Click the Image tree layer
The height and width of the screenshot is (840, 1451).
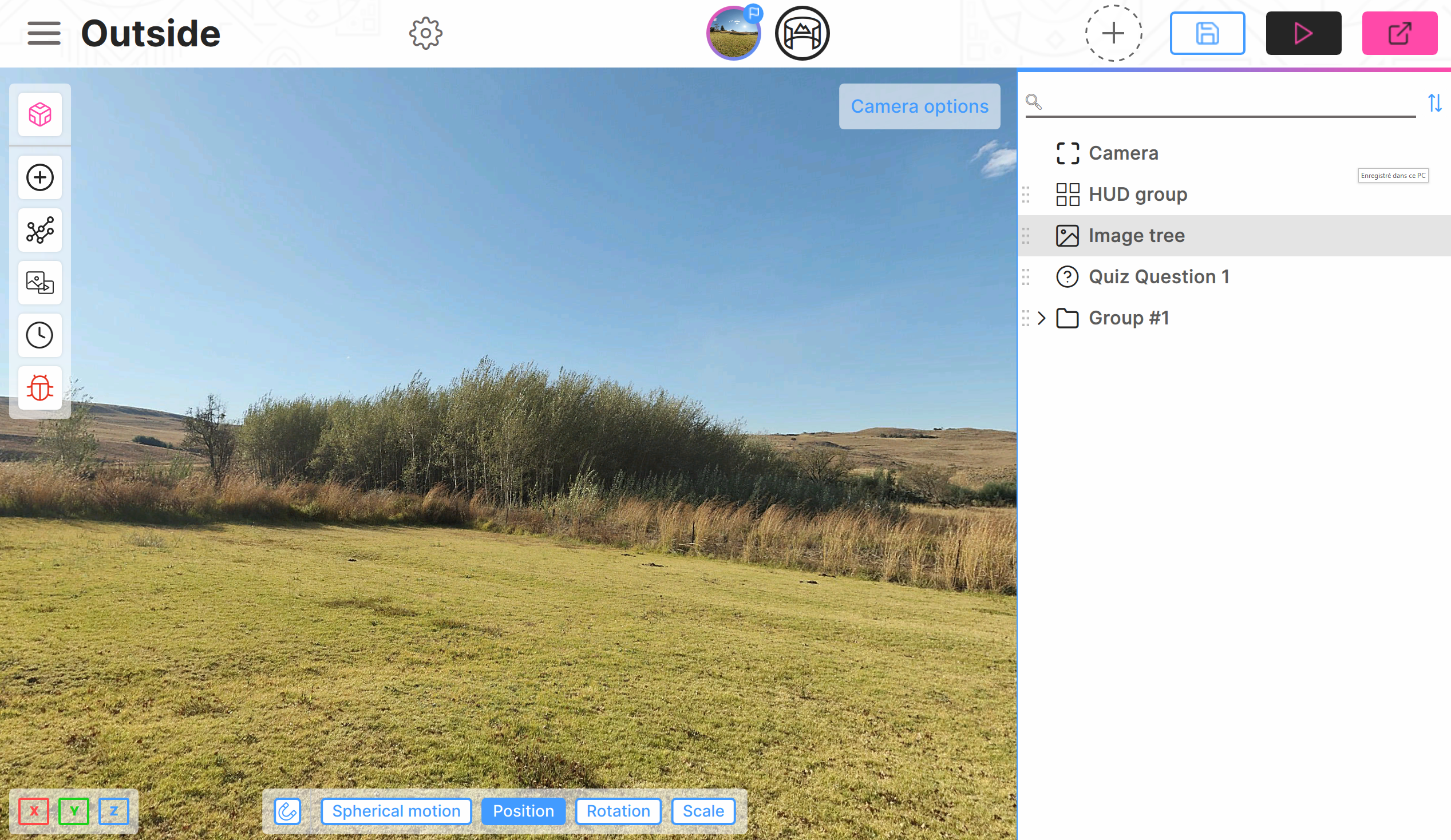tap(1137, 235)
